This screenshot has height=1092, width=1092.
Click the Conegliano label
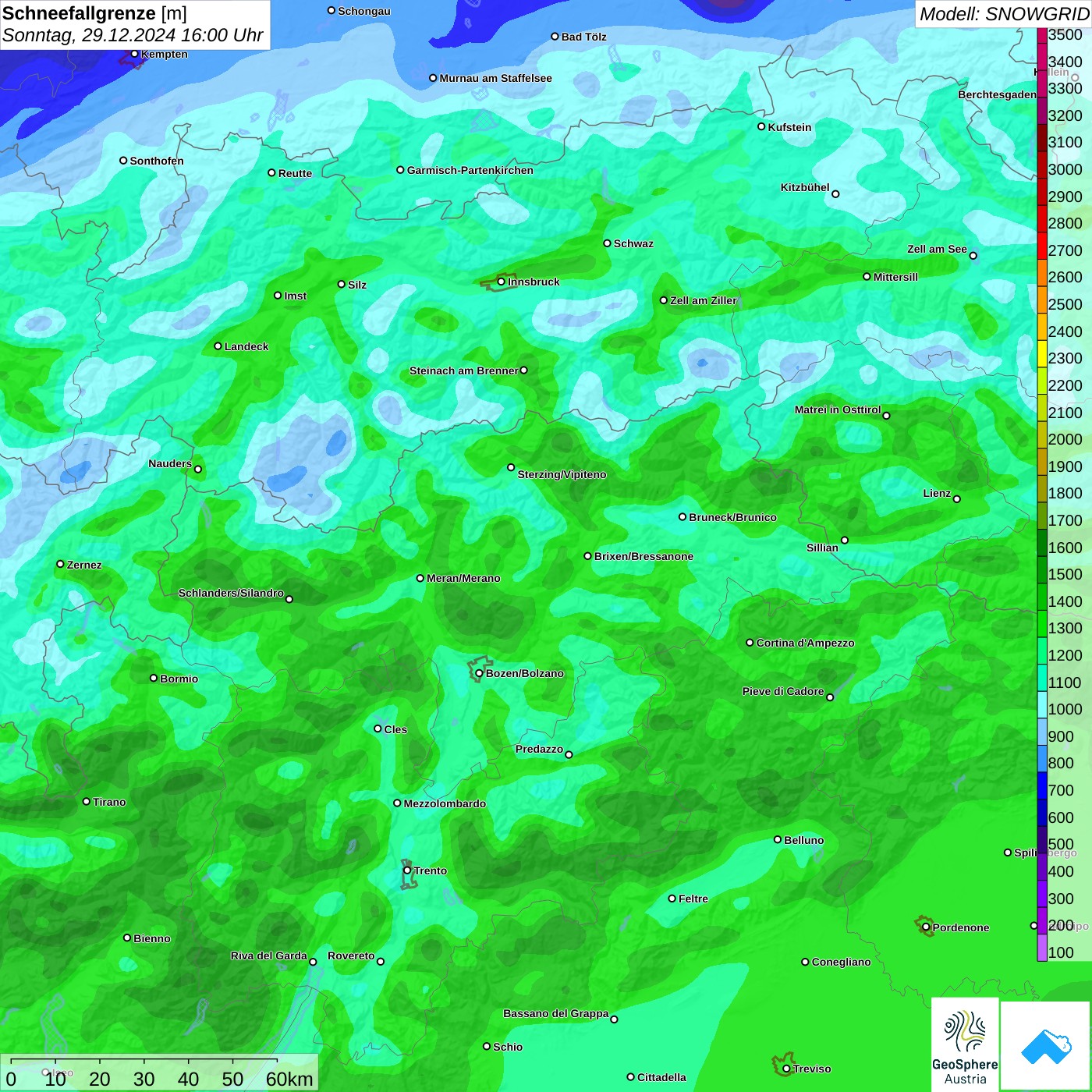(x=841, y=962)
